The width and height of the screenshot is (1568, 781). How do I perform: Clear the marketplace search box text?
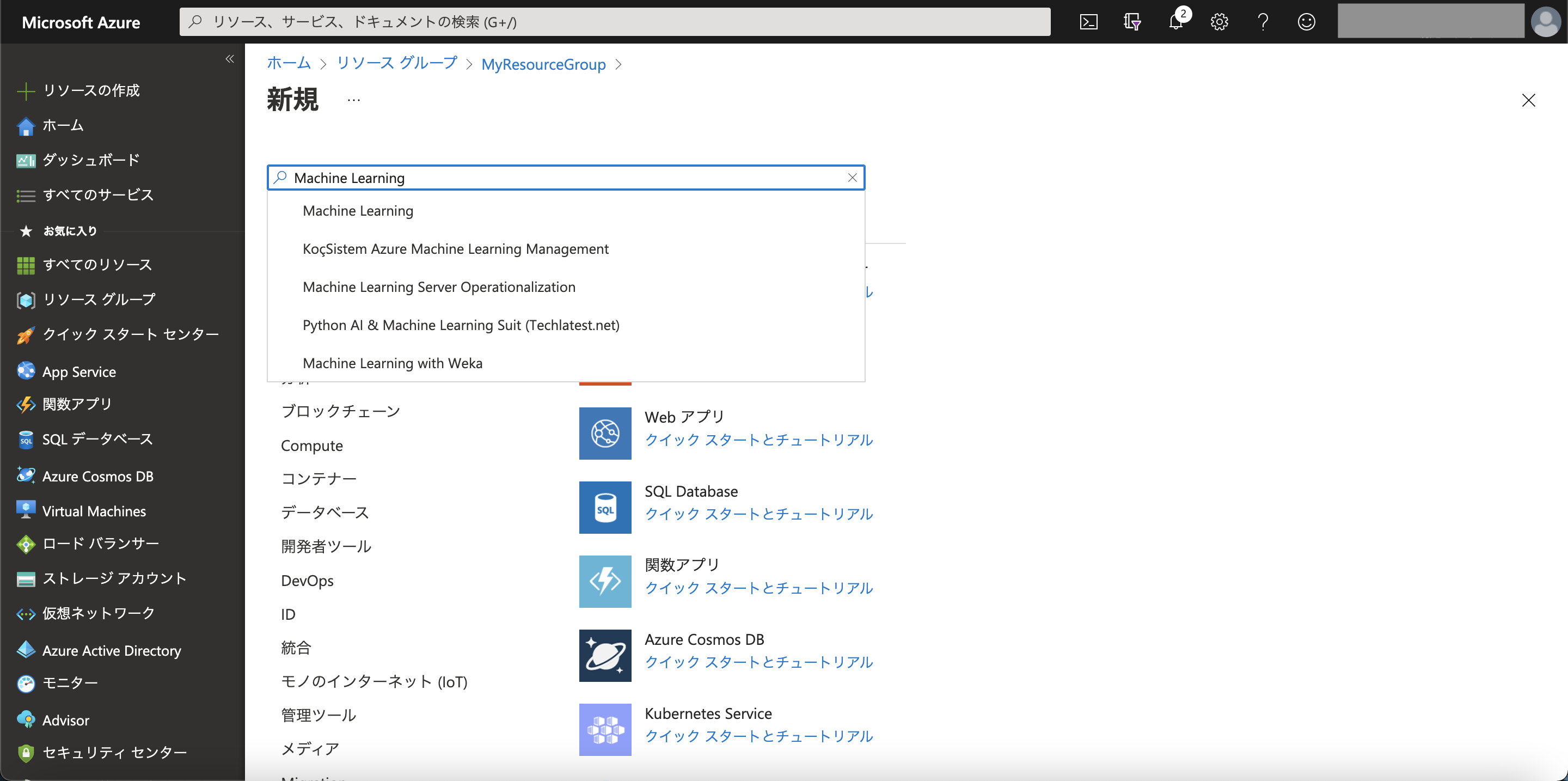(x=852, y=178)
